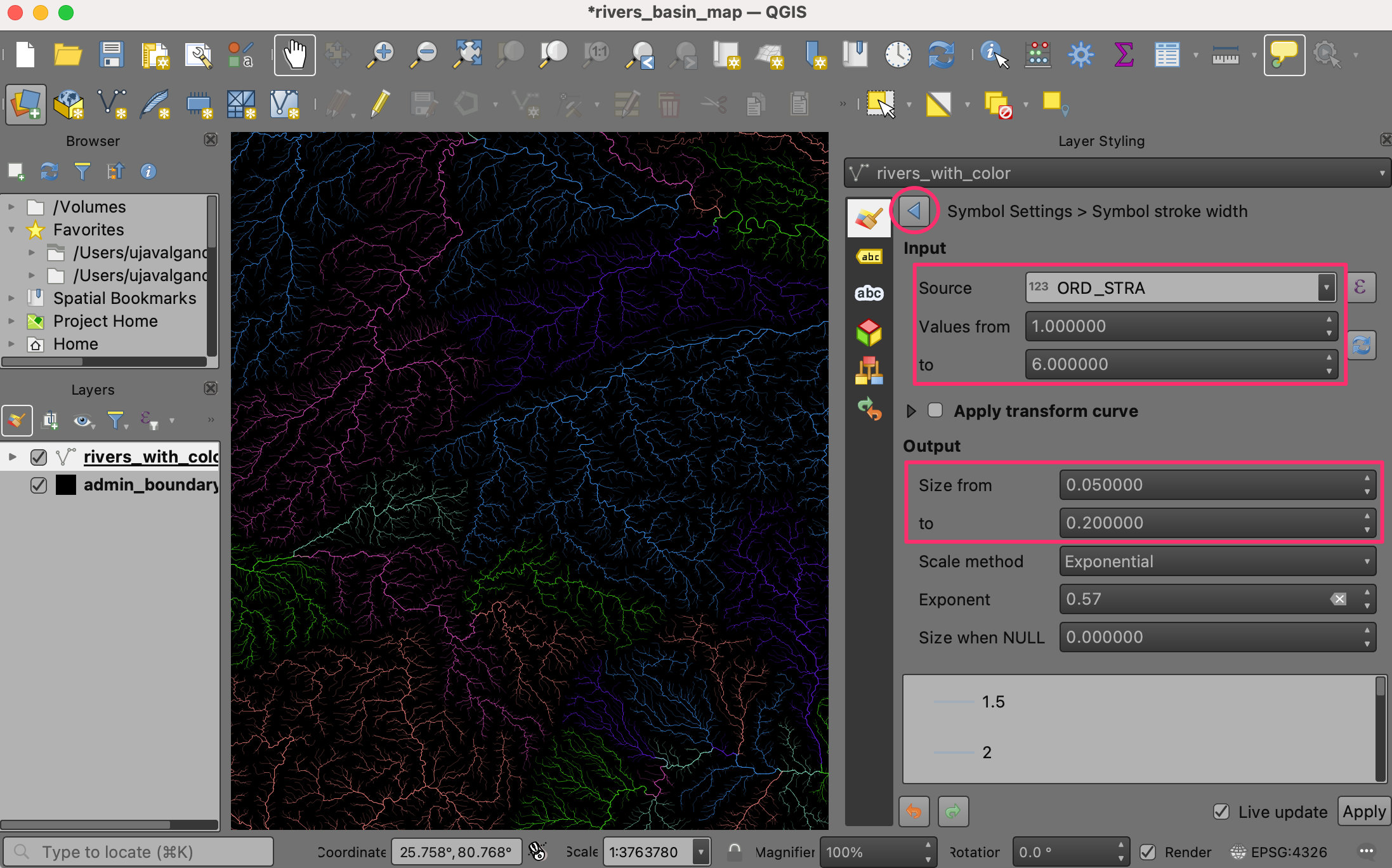Screen dimensions: 1392x868
Task: Enable the Apply transform curve checkbox
Action: point(935,411)
